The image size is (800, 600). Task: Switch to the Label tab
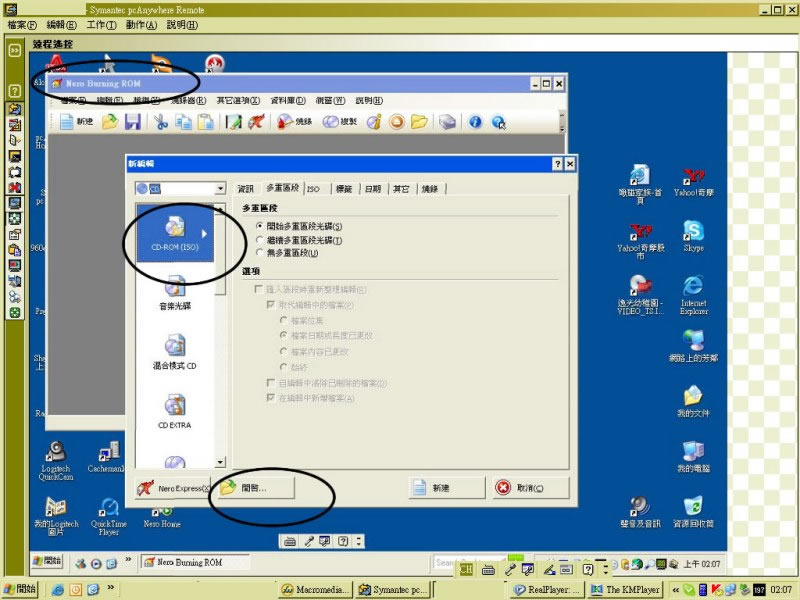[344, 189]
